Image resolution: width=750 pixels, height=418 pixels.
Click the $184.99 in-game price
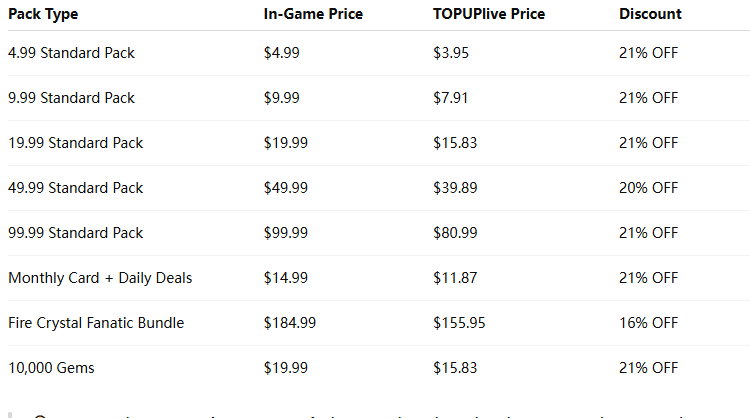tap(290, 323)
